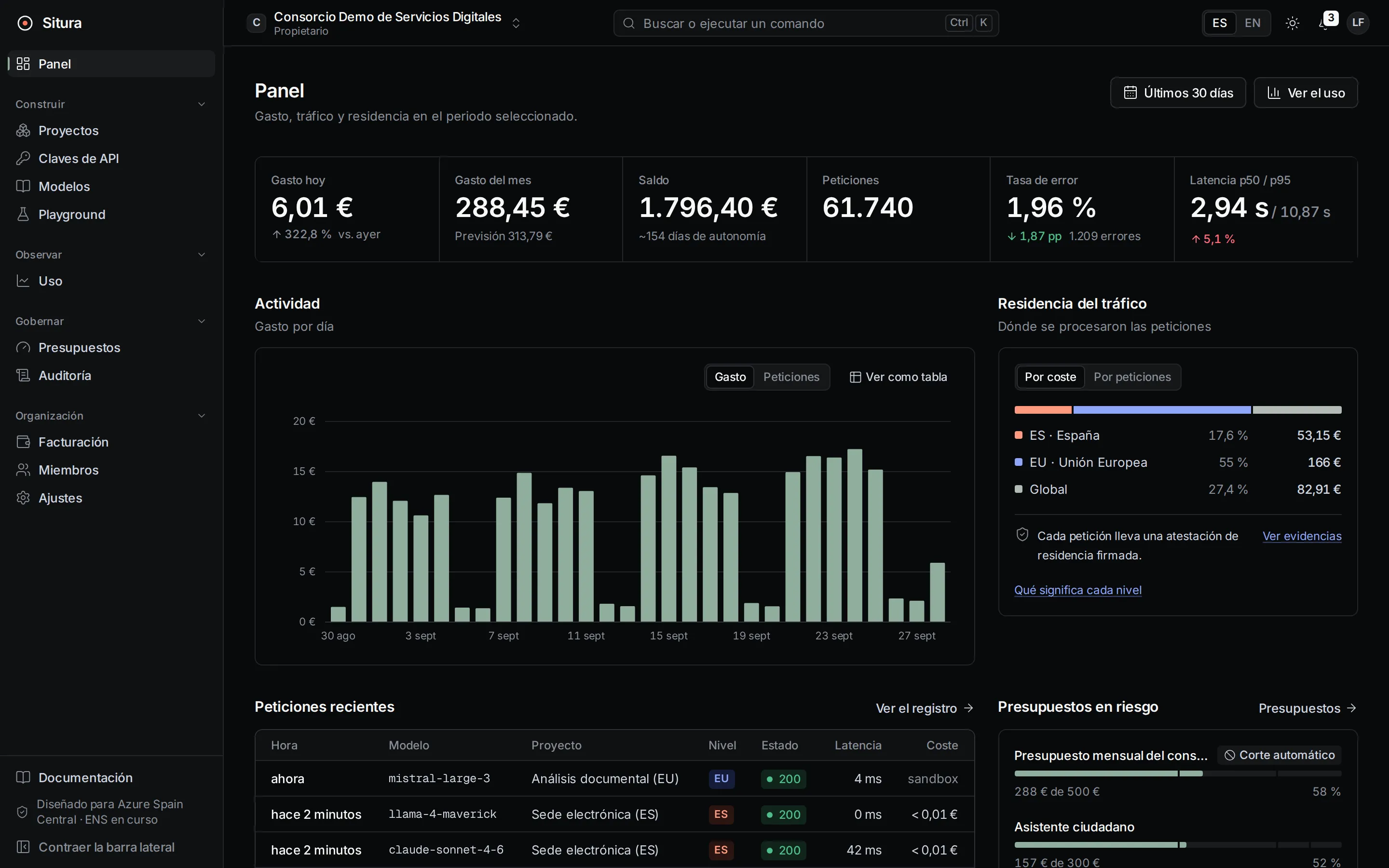
Task: Open Playground from sidebar
Action: coord(111,214)
